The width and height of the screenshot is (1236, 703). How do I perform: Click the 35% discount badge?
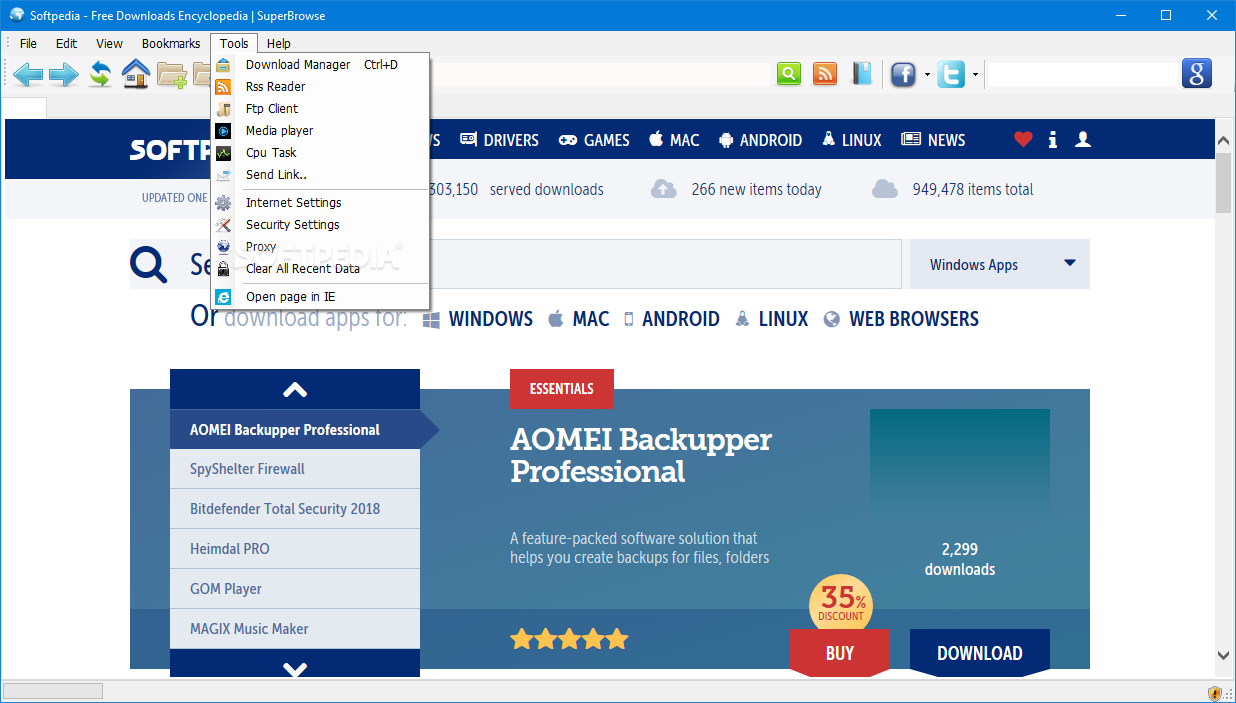pyautogui.click(x=840, y=604)
